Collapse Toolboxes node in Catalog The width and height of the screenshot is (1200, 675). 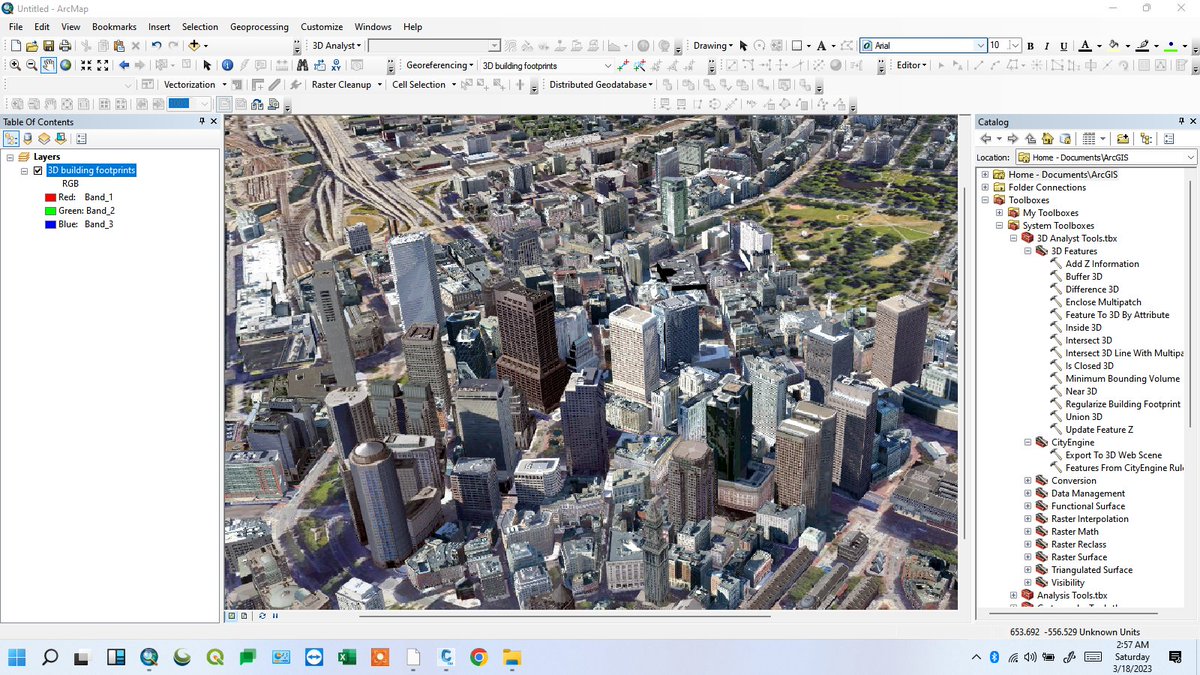pyautogui.click(x=985, y=200)
